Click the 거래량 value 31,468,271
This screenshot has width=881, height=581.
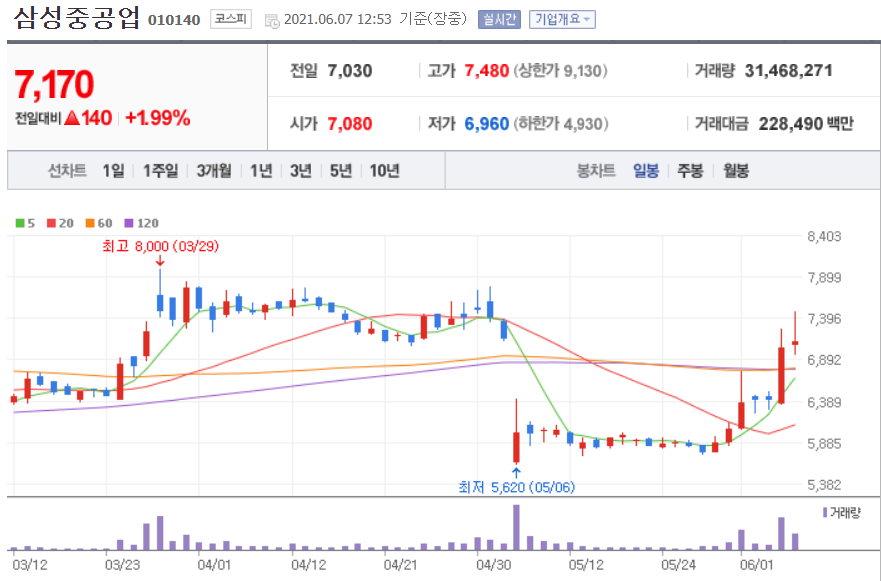coord(789,71)
